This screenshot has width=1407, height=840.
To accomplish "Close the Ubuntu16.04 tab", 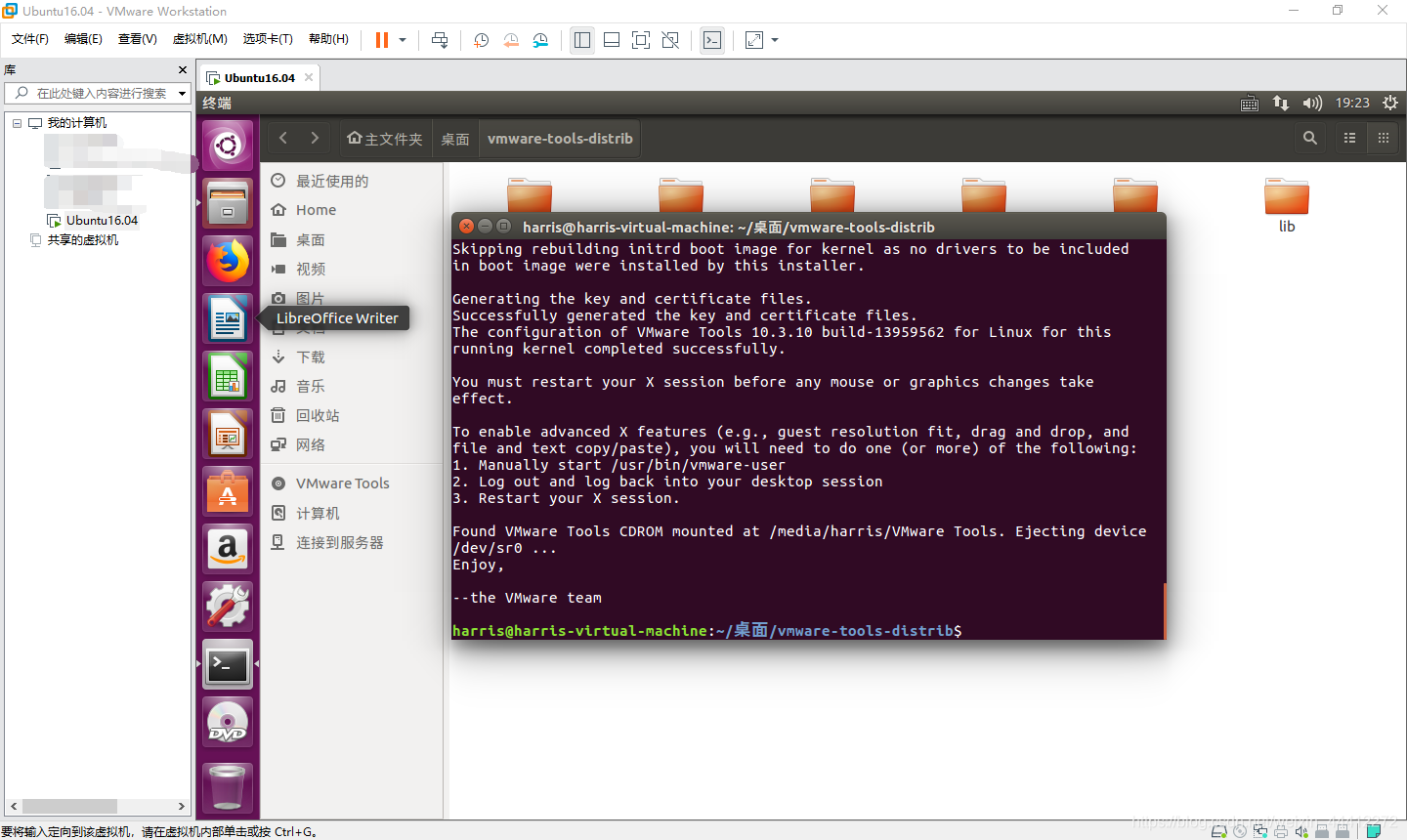I will [x=309, y=77].
